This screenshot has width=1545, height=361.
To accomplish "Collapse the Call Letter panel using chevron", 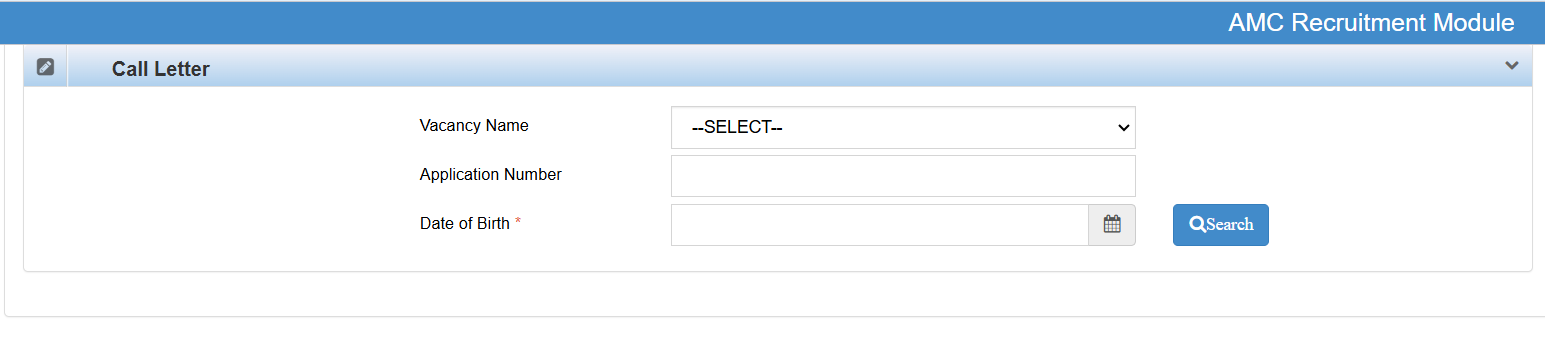I will tap(1512, 66).
